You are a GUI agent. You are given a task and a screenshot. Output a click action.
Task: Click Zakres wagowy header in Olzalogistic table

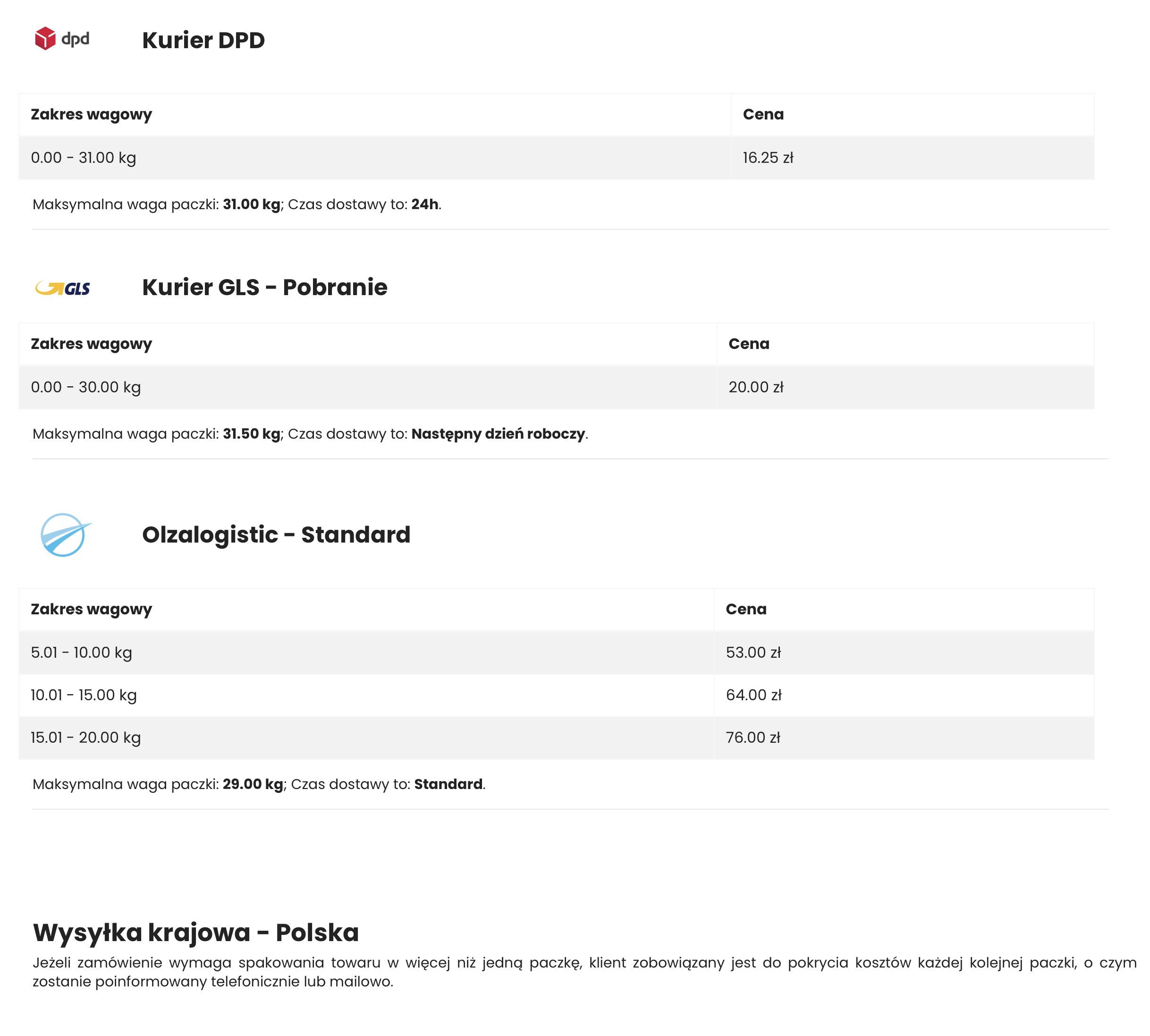(x=366, y=609)
